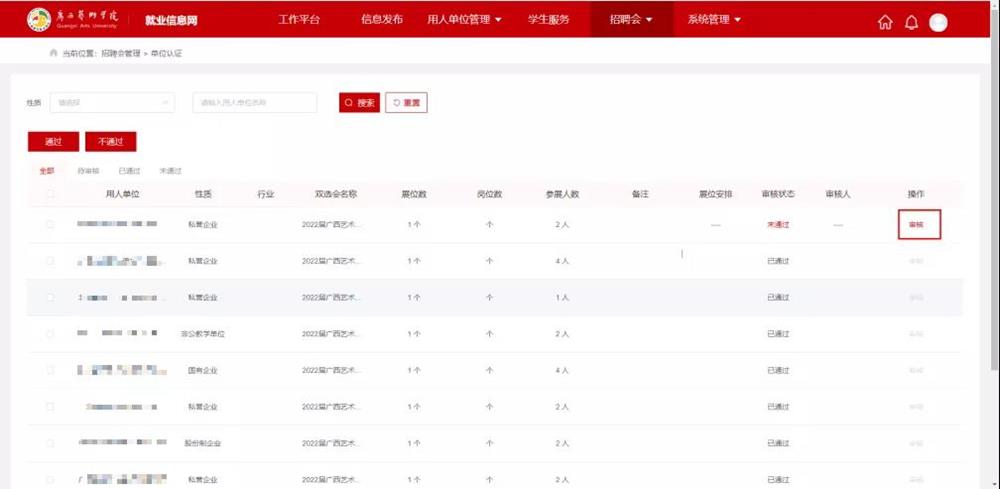The height and width of the screenshot is (489, 1000).
Task: Expand the 系统管理 menu
Action: pyautogui.click(x=714, y=19)
